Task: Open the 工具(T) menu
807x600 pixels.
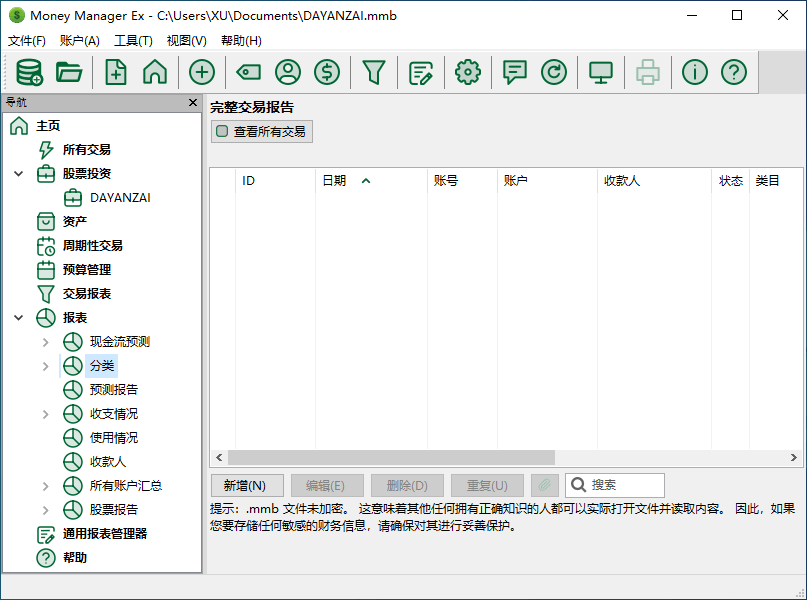Action: [x=133, y=41]
